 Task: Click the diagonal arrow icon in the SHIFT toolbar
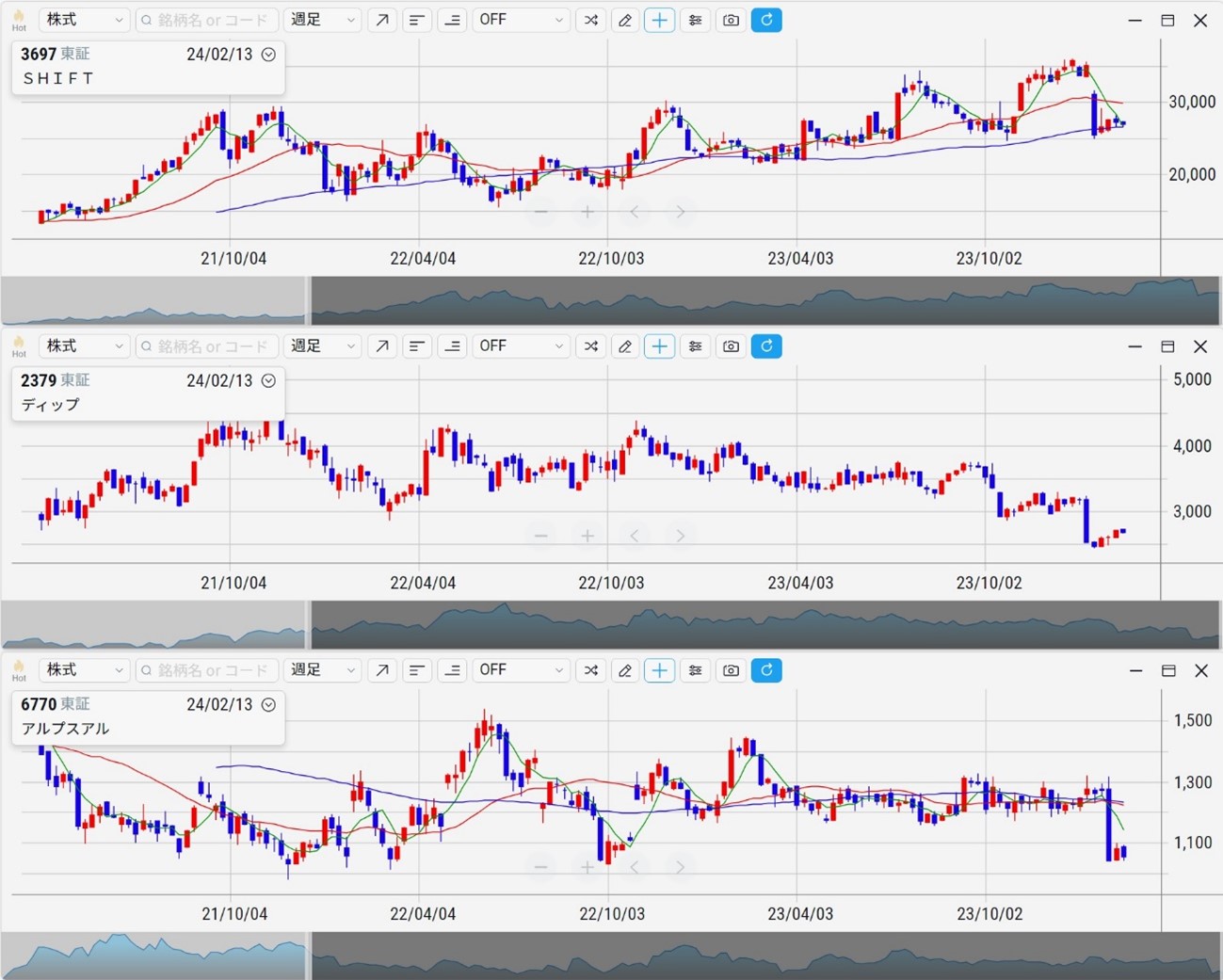coord(381,20)
